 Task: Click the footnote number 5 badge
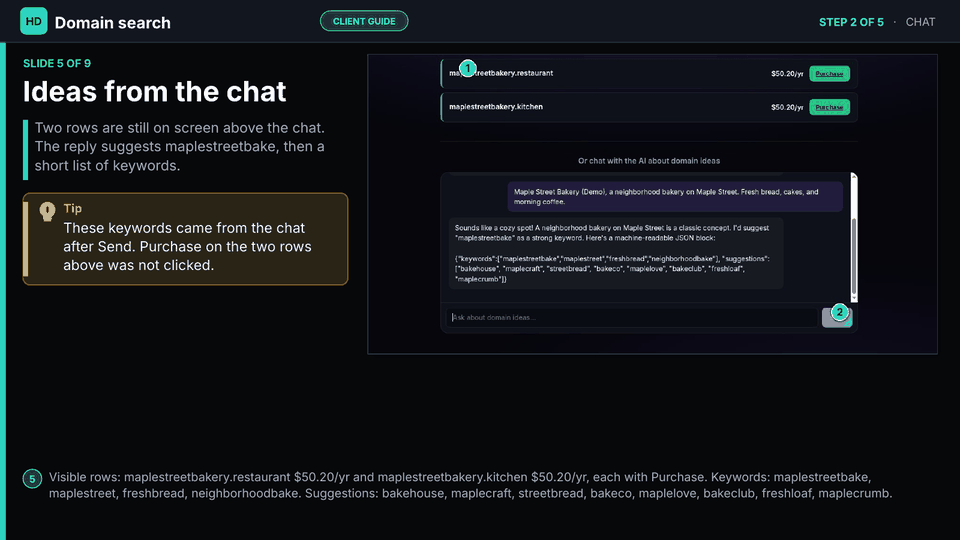(x=32, y=479)
